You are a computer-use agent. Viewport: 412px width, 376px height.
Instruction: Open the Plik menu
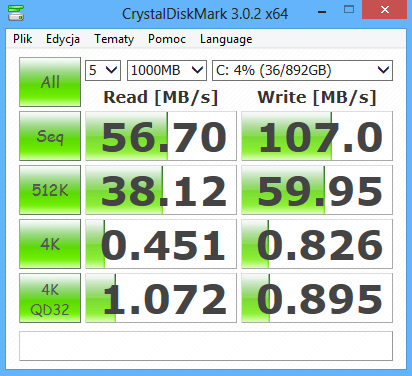click(23, 39)
